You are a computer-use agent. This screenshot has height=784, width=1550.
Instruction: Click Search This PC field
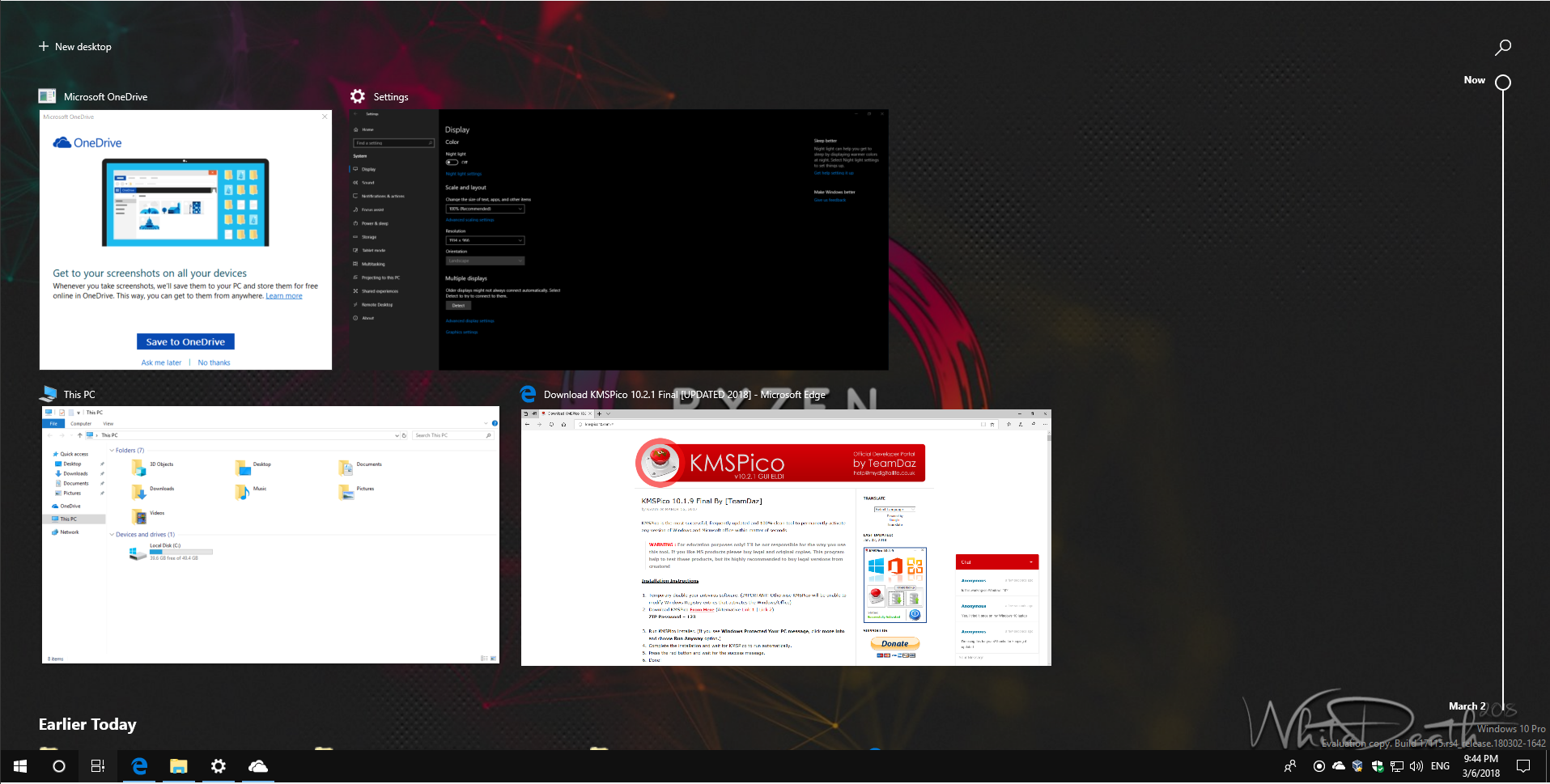coord(452,435)
